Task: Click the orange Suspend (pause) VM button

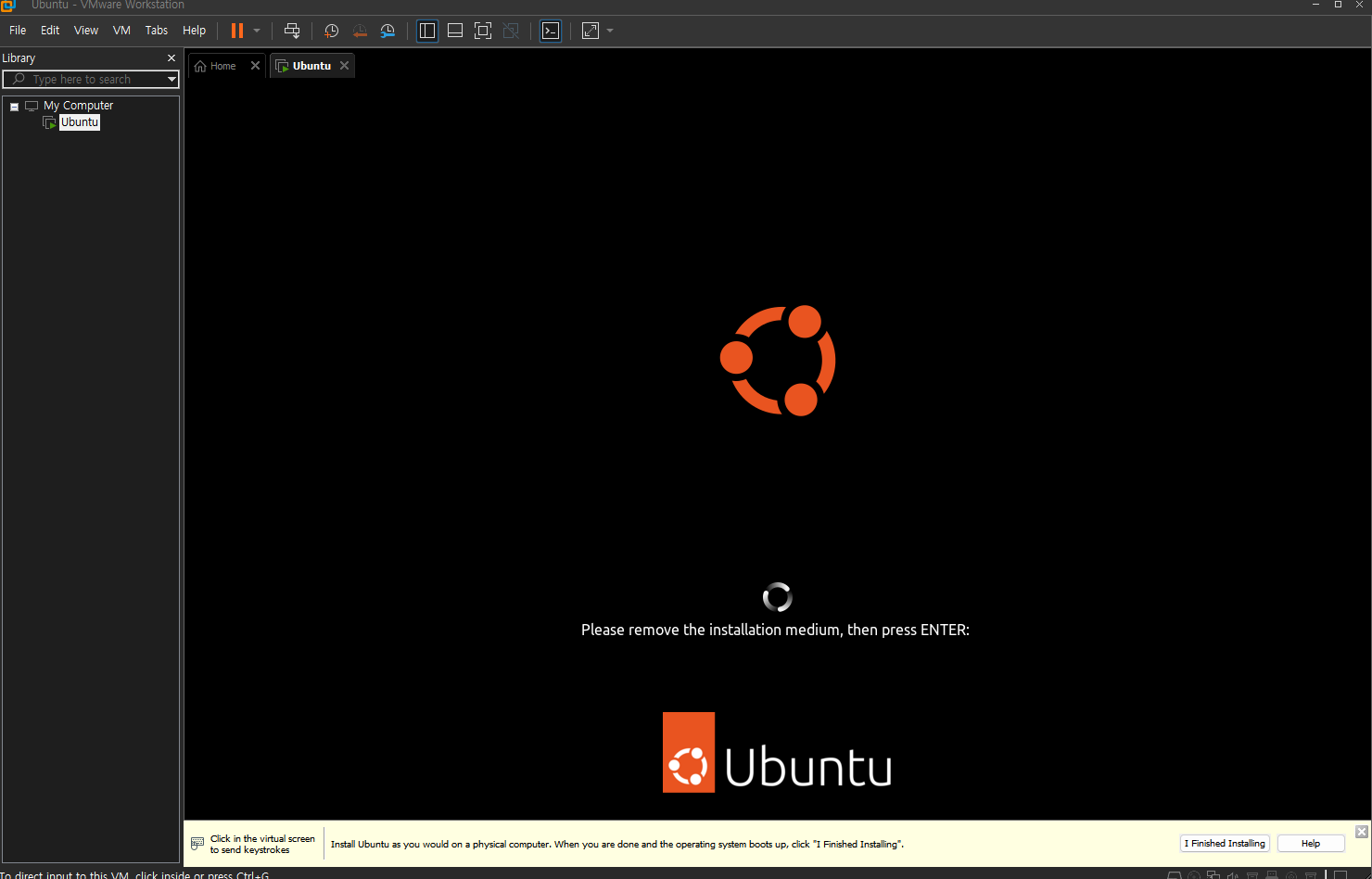Action: [237, 31]
